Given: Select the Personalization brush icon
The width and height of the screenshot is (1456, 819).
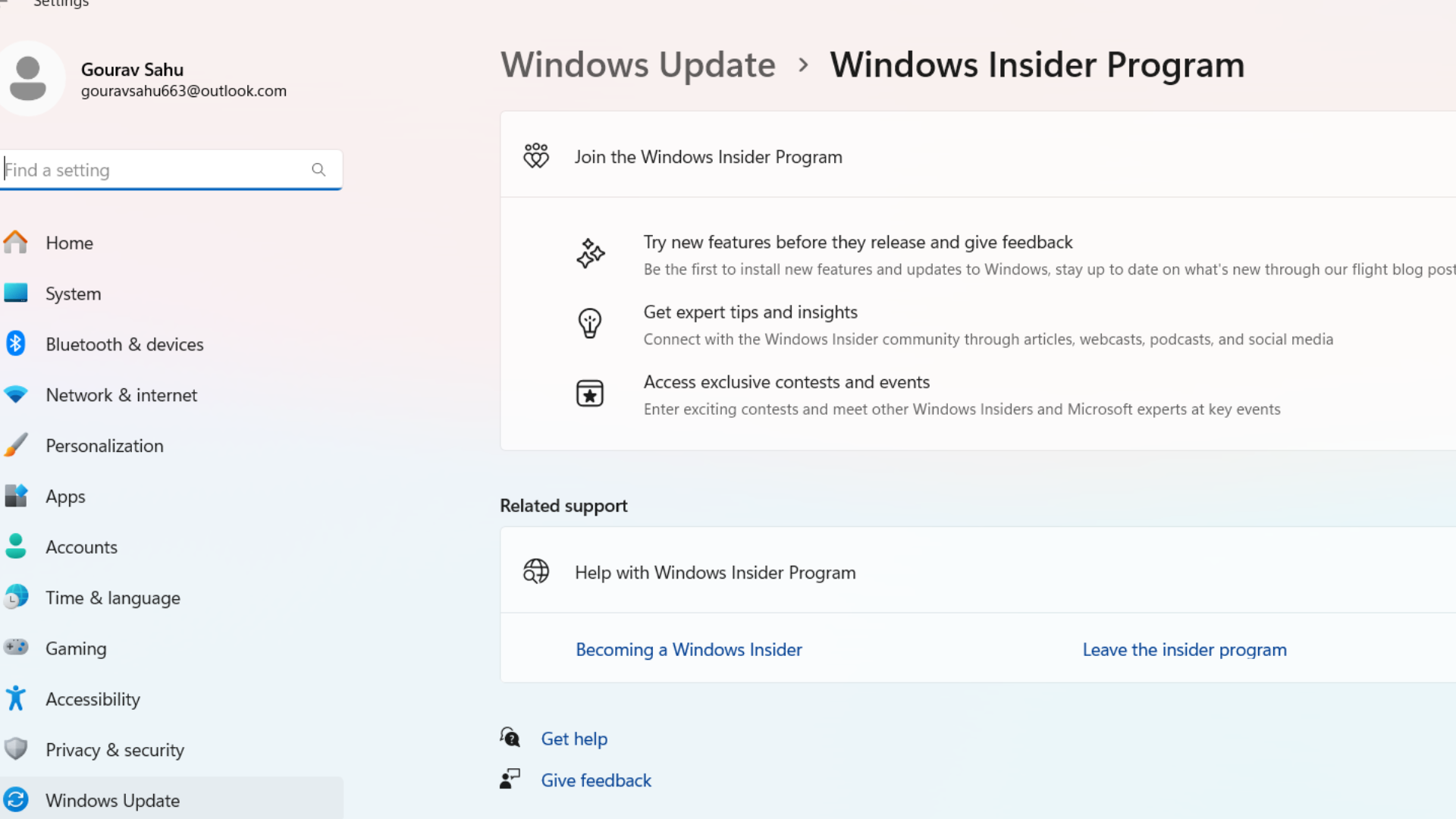Looking at the screenshot, I should pos(17,445).
